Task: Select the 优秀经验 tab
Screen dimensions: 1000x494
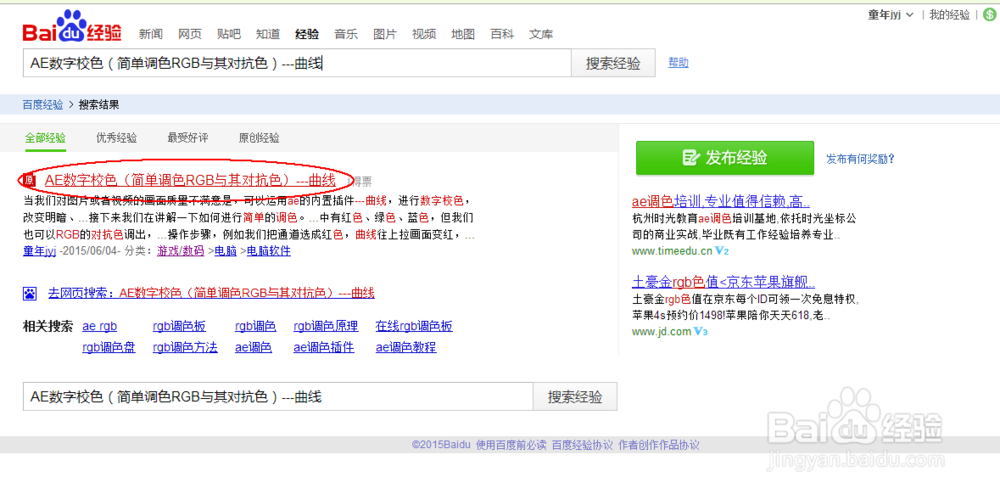Action: click(x=117, y=138)
